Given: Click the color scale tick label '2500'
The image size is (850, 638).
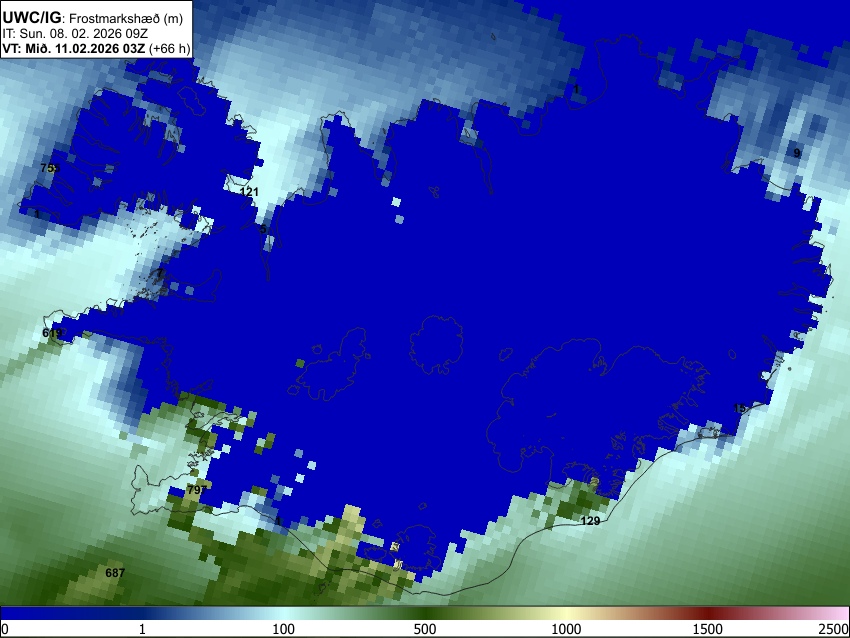Looking at the screenshot, I should point(834,629).
